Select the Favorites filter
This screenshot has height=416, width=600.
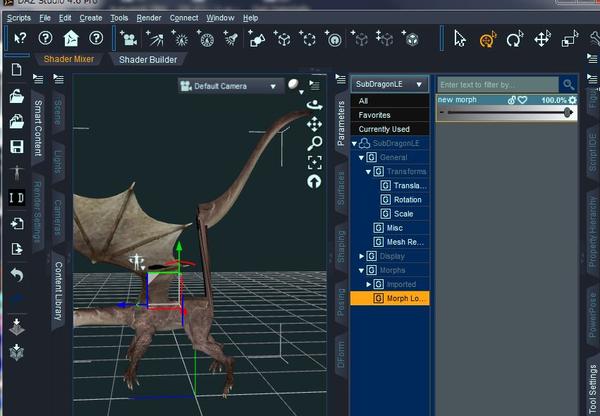(376, 115)
